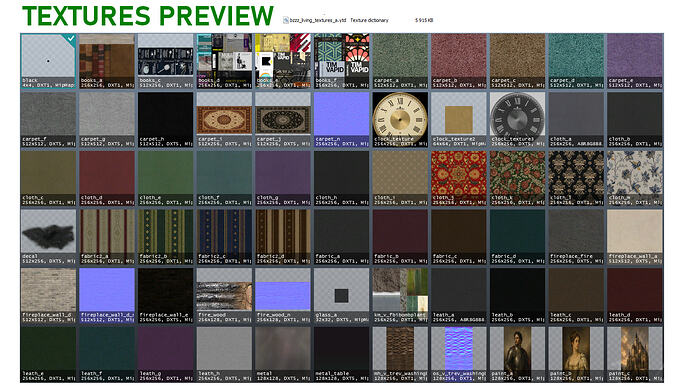This screenshot has height=388, width=690.
Task: Open the metal_table texture
Action: (341, 354)
